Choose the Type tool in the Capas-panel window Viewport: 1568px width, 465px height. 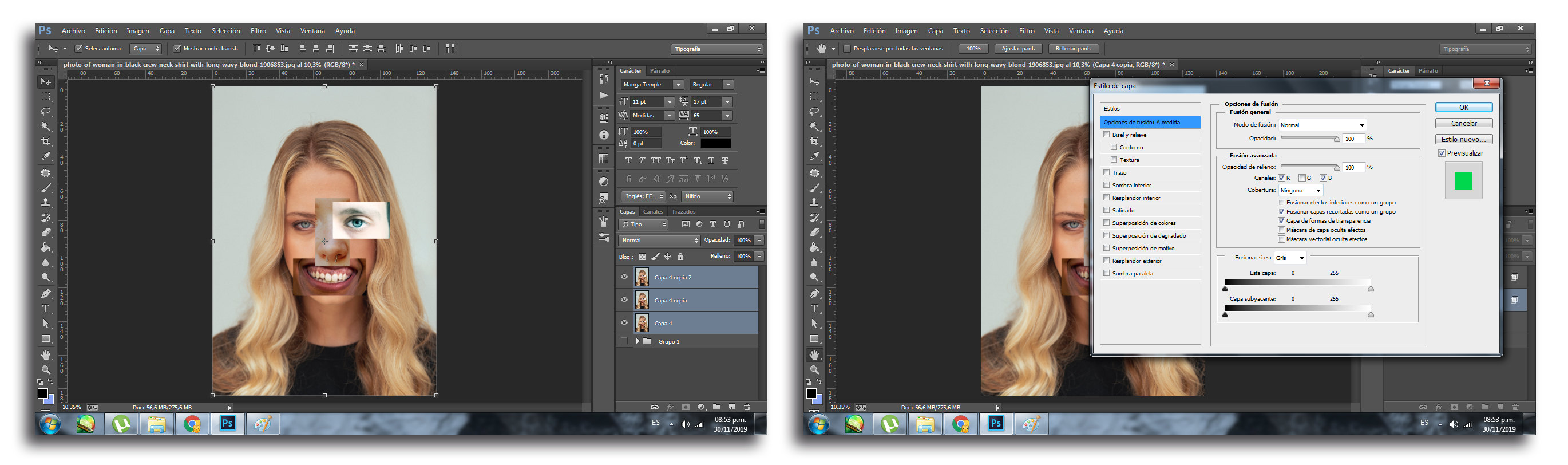[x=46, y=309]
